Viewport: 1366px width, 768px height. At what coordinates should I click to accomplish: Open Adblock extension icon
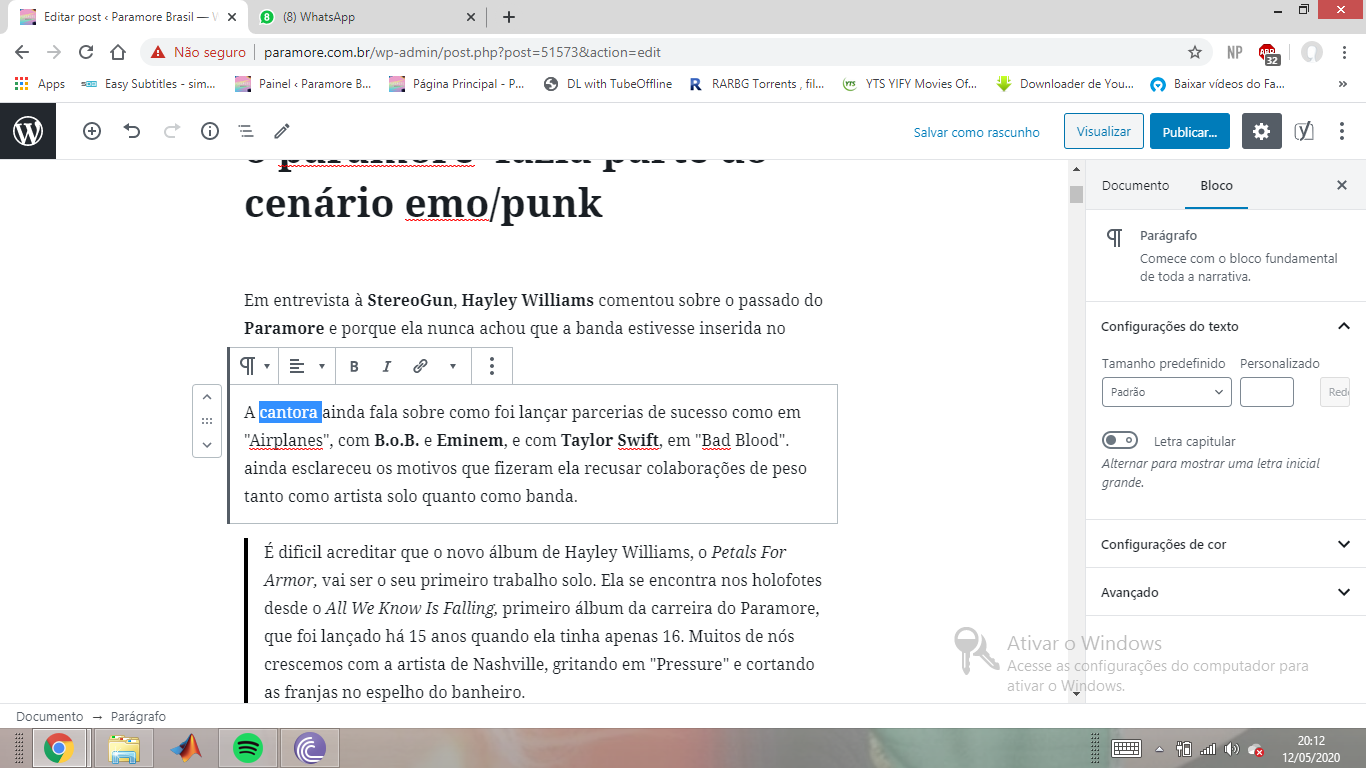(1269, 52)
